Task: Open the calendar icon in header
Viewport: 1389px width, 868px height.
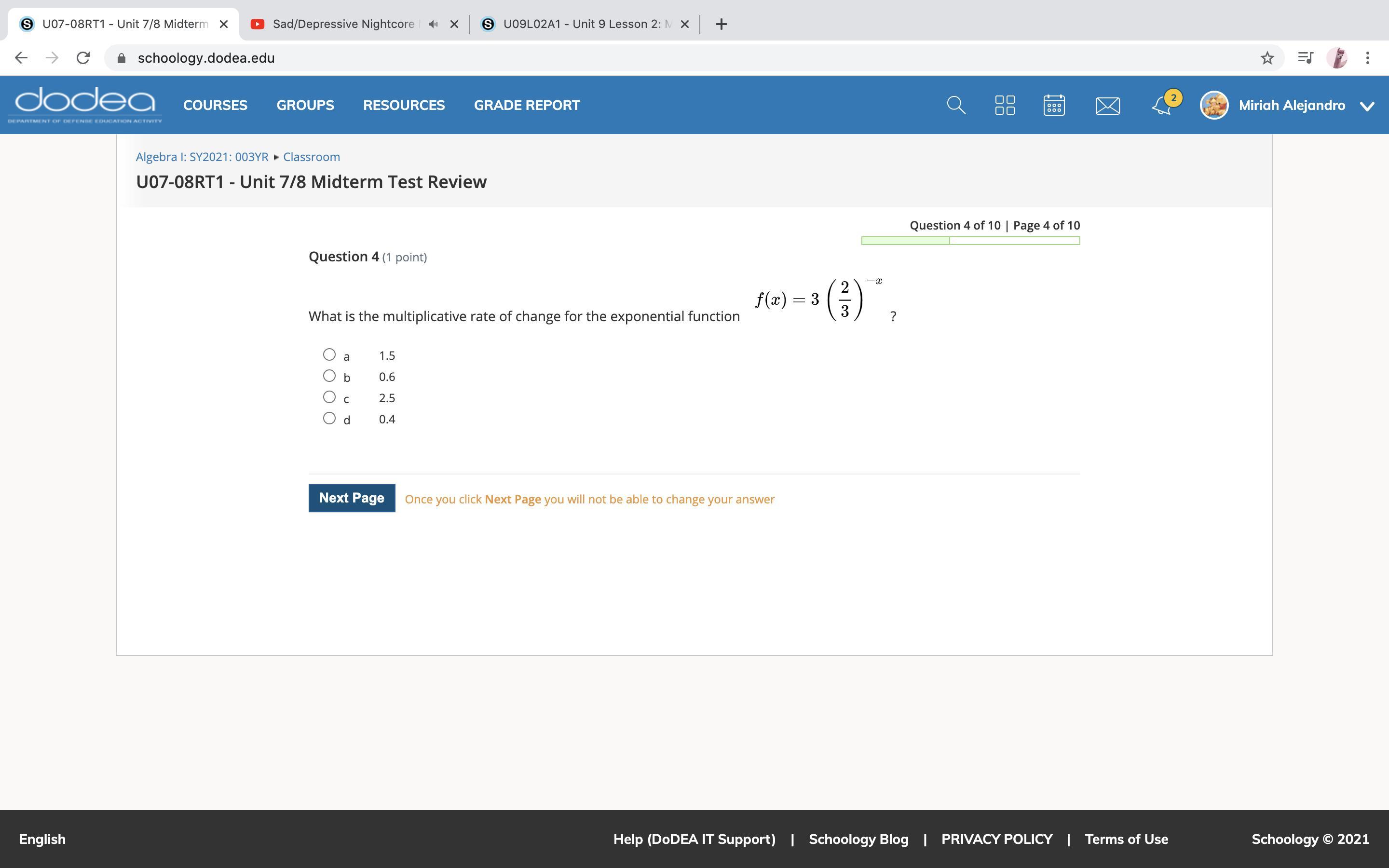Action: pyautogui.click(x=1054, y=106)
